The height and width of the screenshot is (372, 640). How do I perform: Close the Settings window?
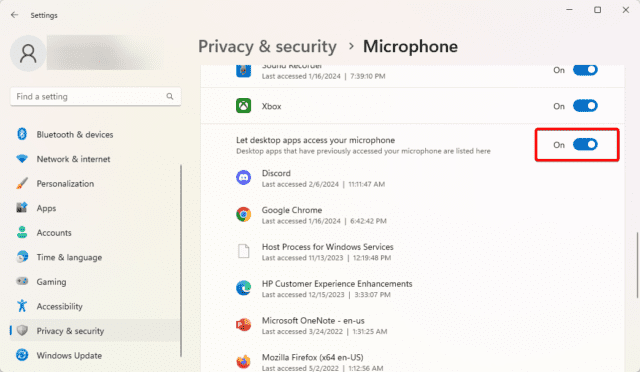click(x=626, y=9)
